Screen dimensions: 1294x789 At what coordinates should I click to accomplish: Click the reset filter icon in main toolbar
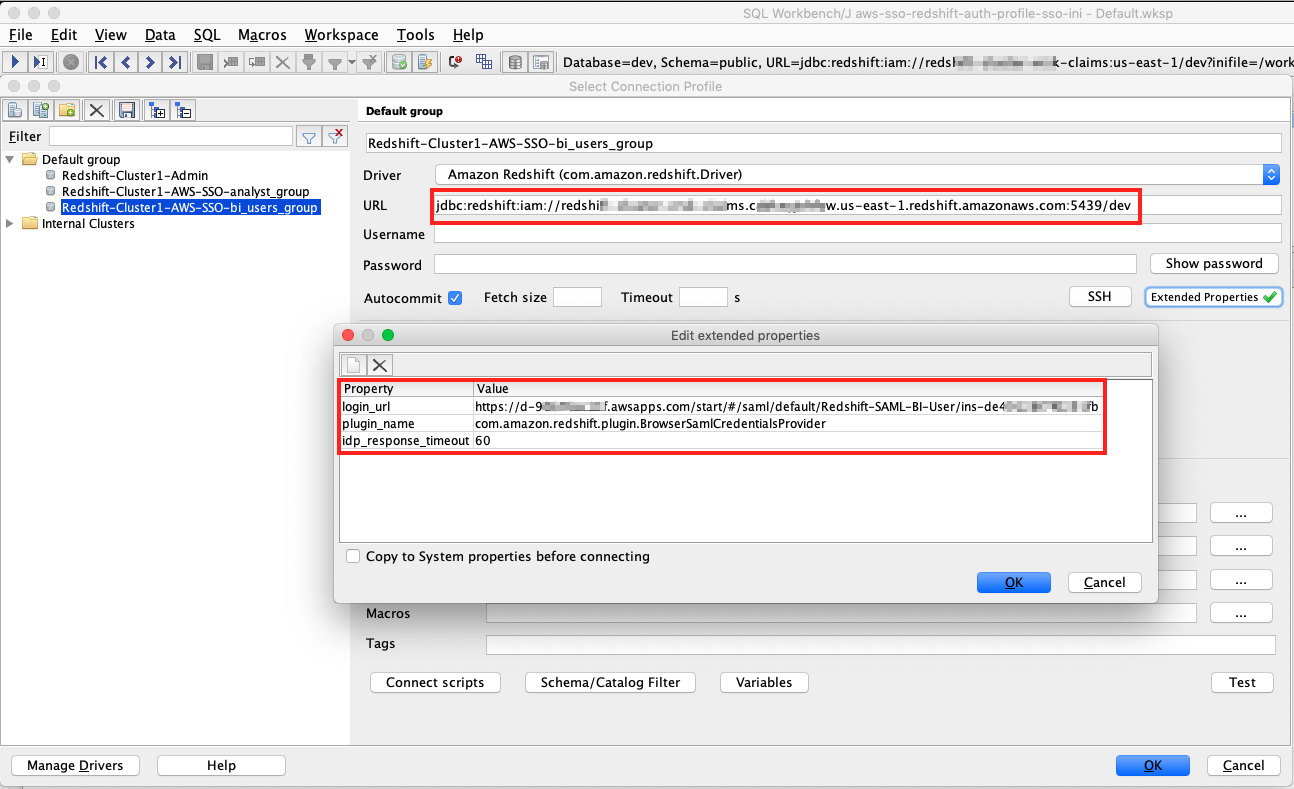point(369,62)
